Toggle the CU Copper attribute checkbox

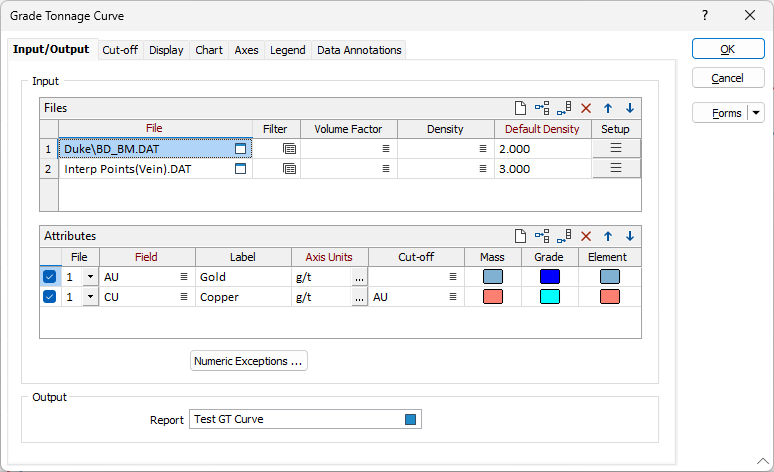[50, 297]
